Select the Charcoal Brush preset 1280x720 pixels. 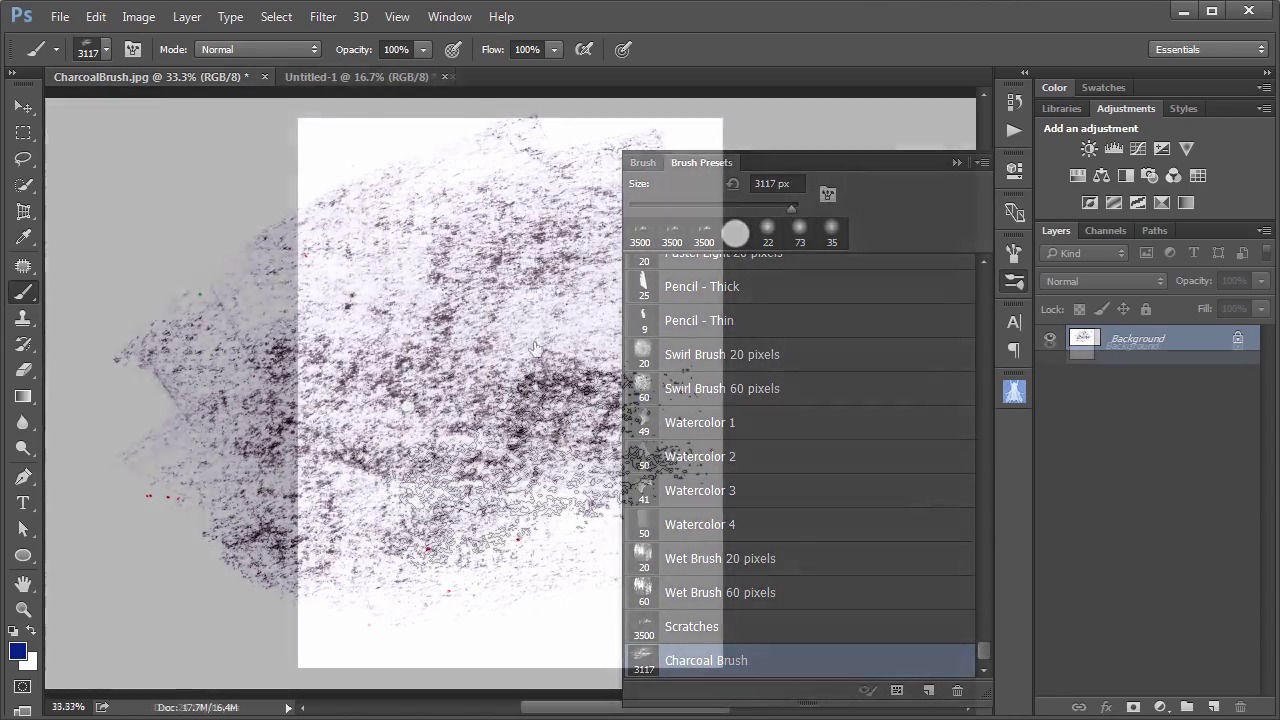[800, 660]
